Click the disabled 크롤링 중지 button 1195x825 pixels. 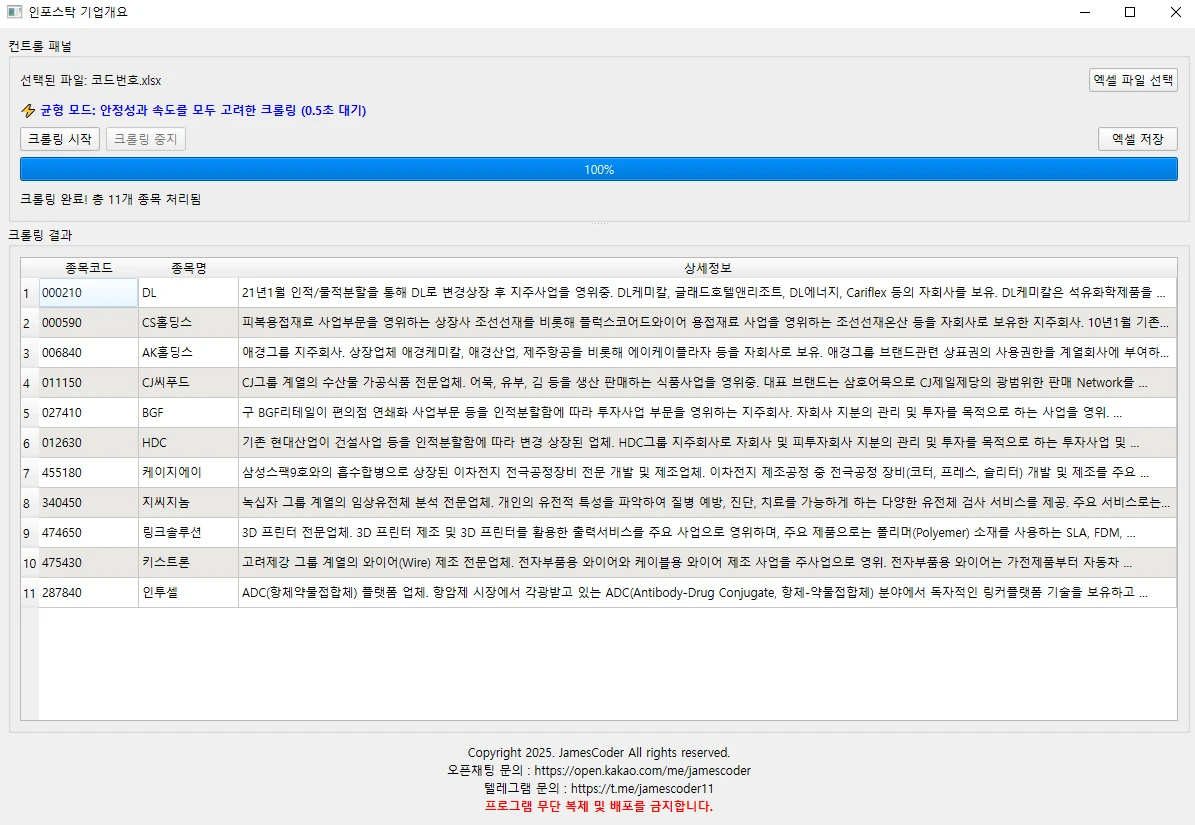pyautogui.click(x=146, y=139)
